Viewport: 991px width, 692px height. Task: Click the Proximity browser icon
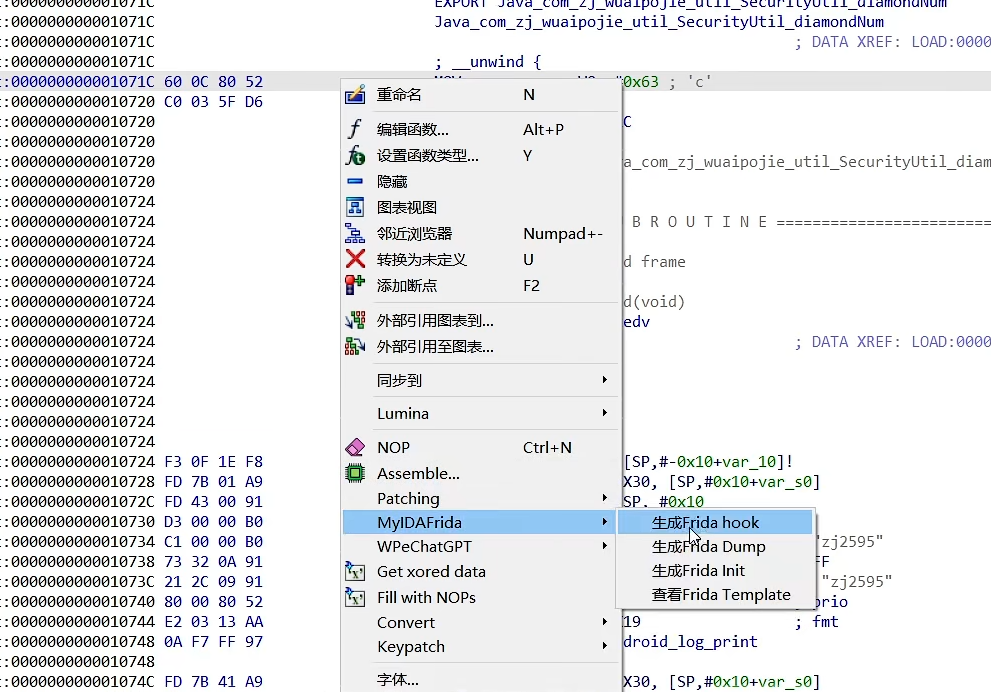(355, 233)
